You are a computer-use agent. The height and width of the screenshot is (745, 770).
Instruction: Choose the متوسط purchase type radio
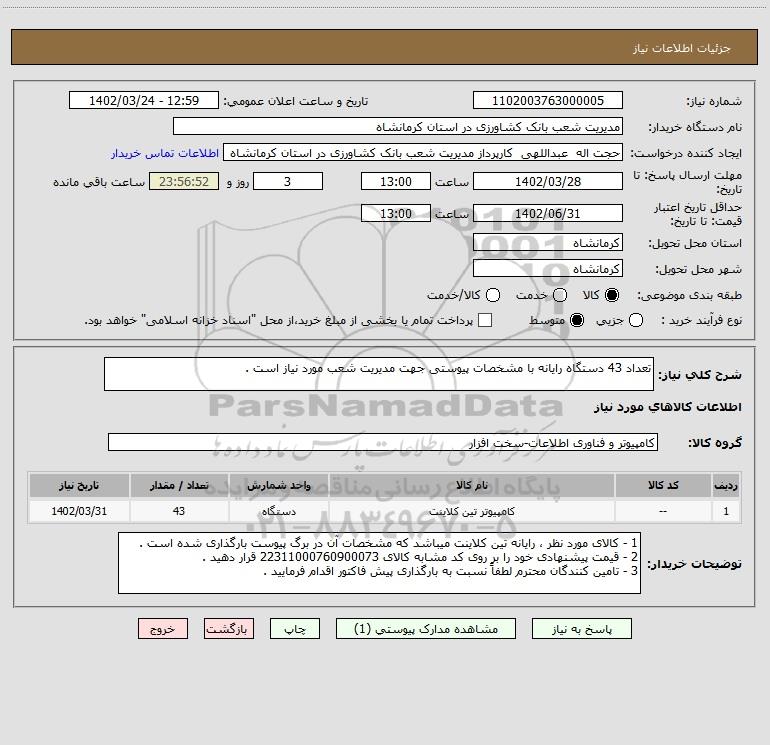click(577, 320)
